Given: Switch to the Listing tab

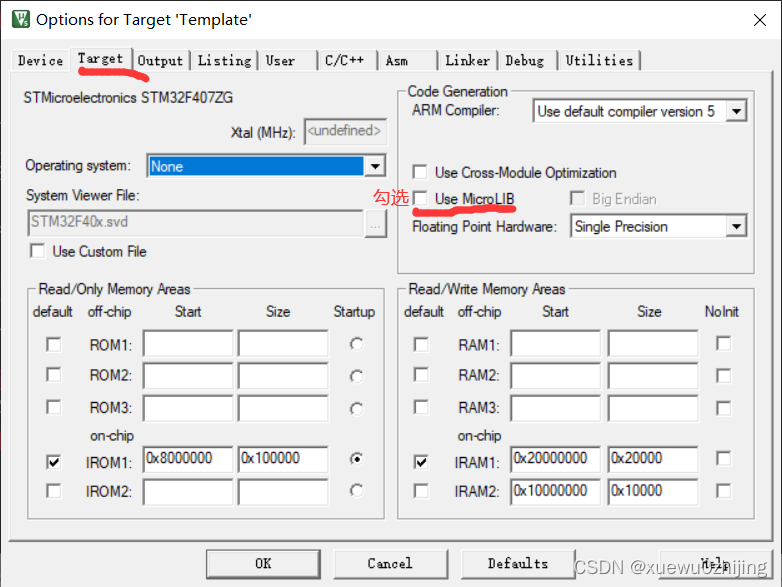Looking at the screenshot, I should click(224, 60).
